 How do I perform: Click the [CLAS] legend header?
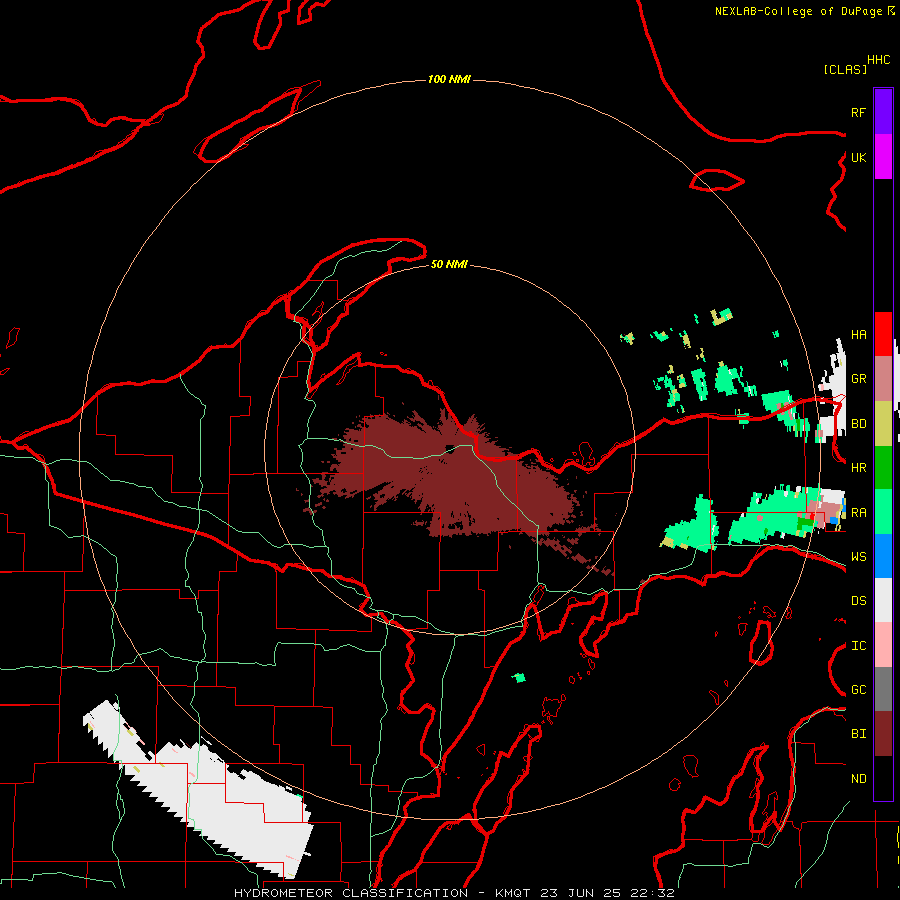click(x=845, y=69)
